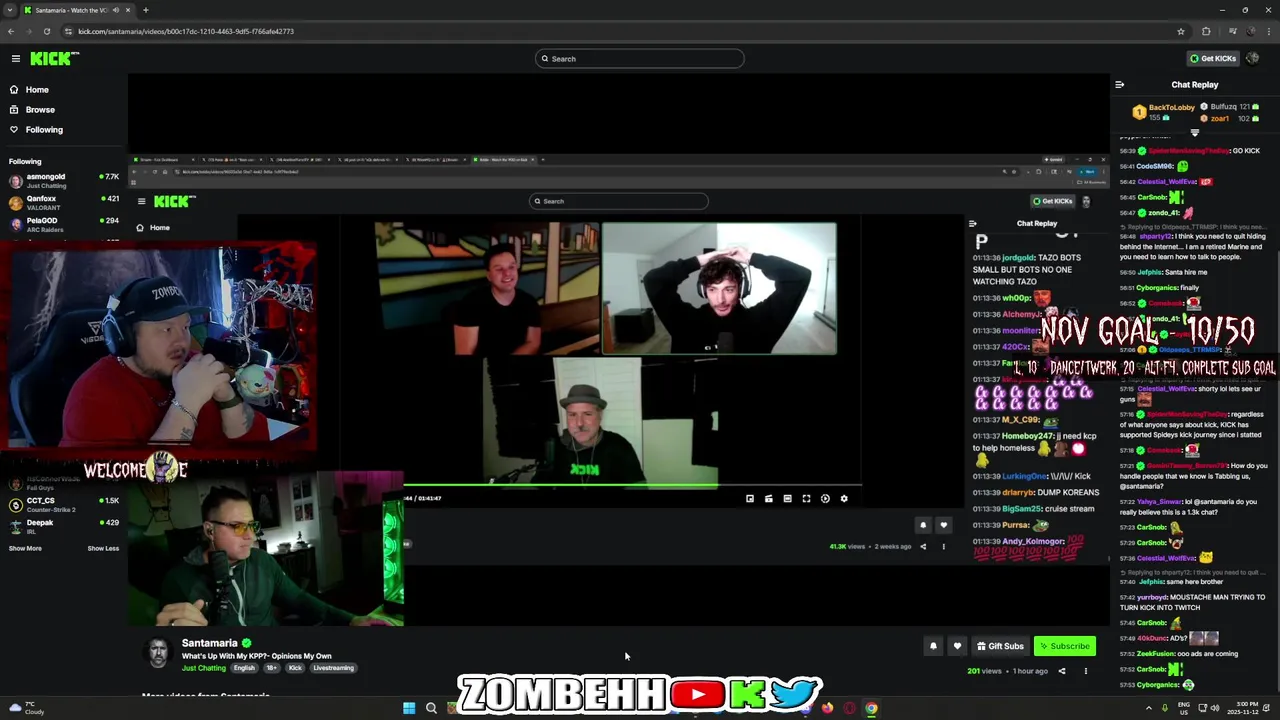
Task: Open asmongold's channel in Following list
Action: [62, 181]
